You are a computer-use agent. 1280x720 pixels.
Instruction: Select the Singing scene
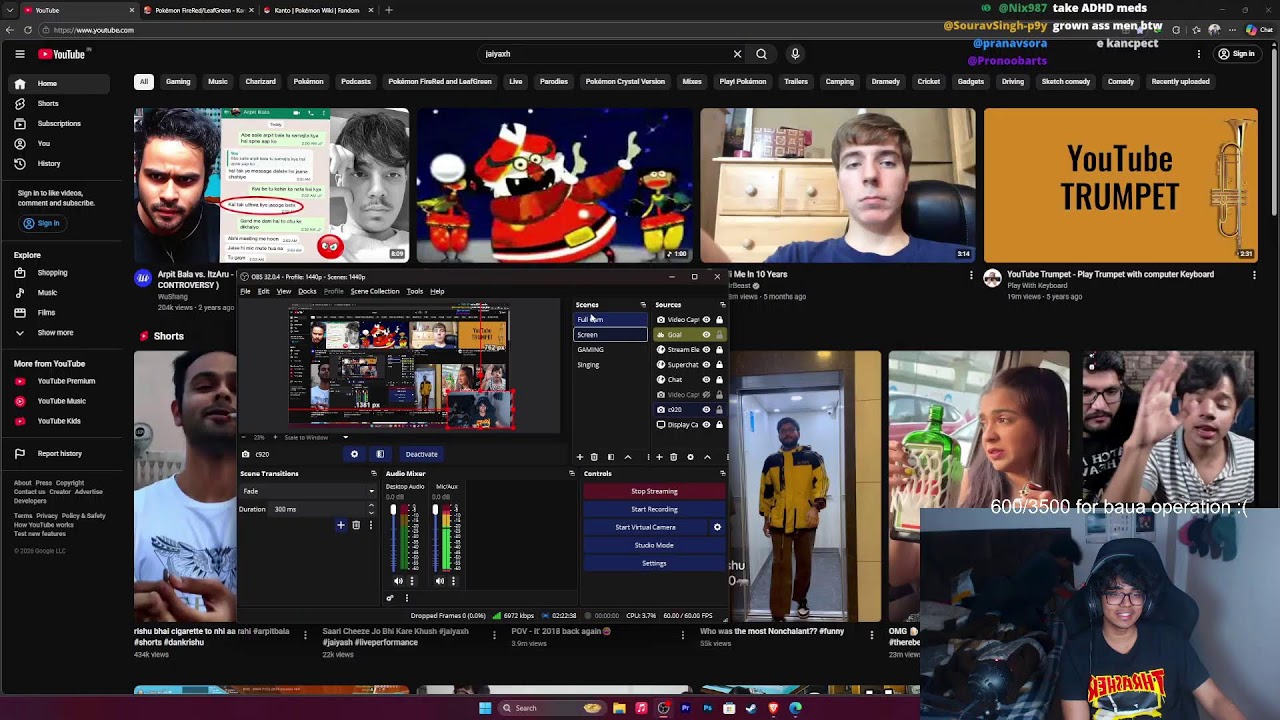(610, 365)
